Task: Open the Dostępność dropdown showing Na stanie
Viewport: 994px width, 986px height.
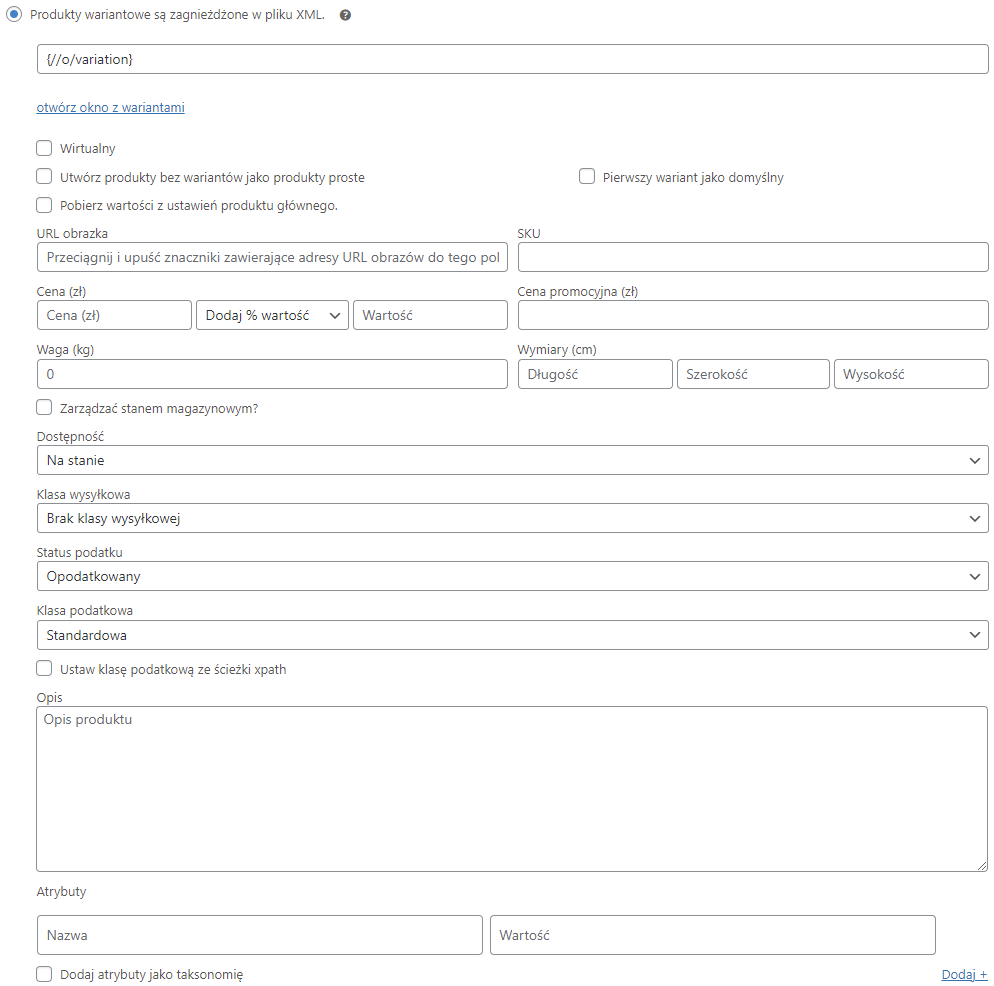Action: (x=513, y=460)
